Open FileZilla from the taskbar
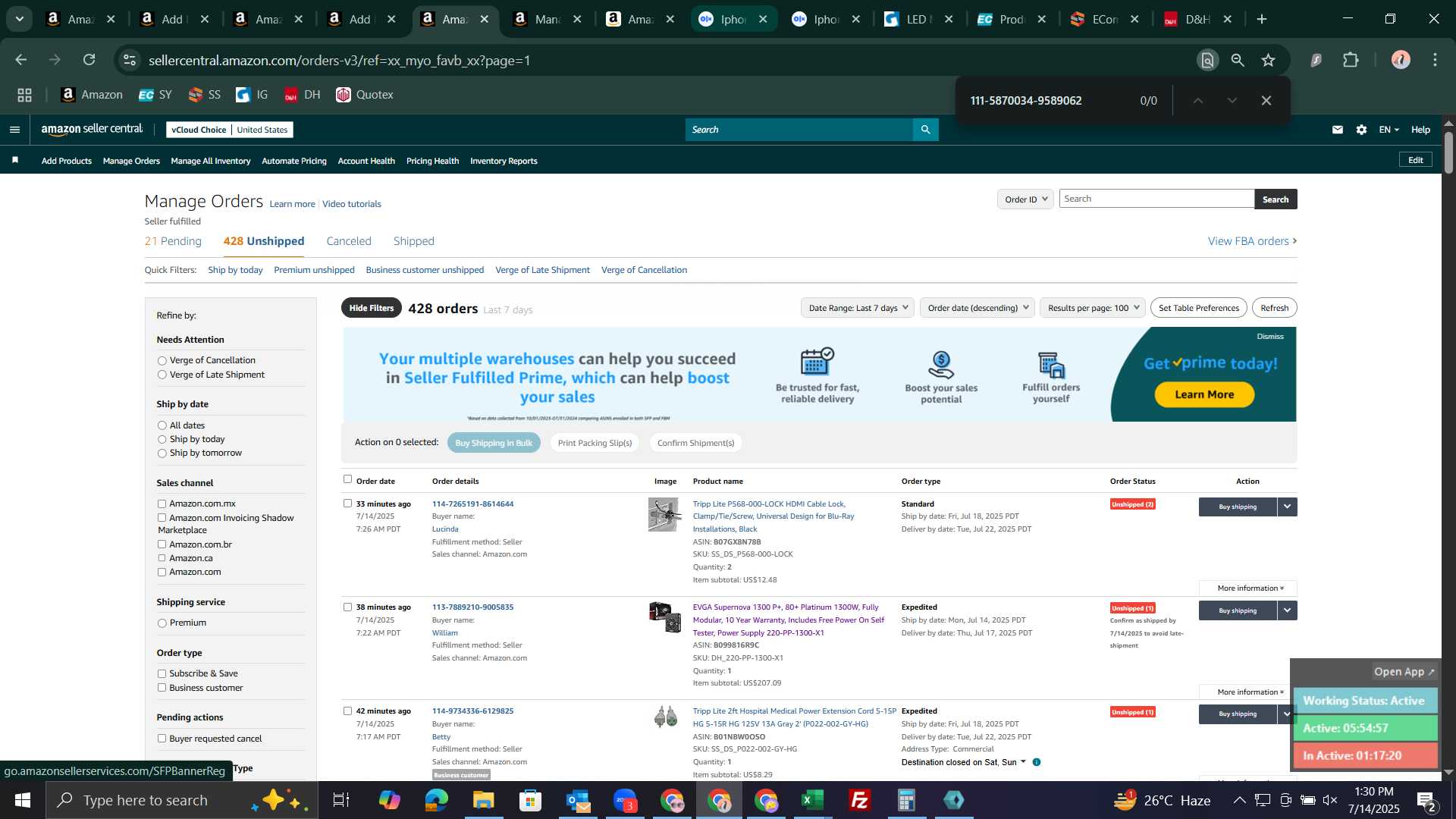 pos(860,800)
